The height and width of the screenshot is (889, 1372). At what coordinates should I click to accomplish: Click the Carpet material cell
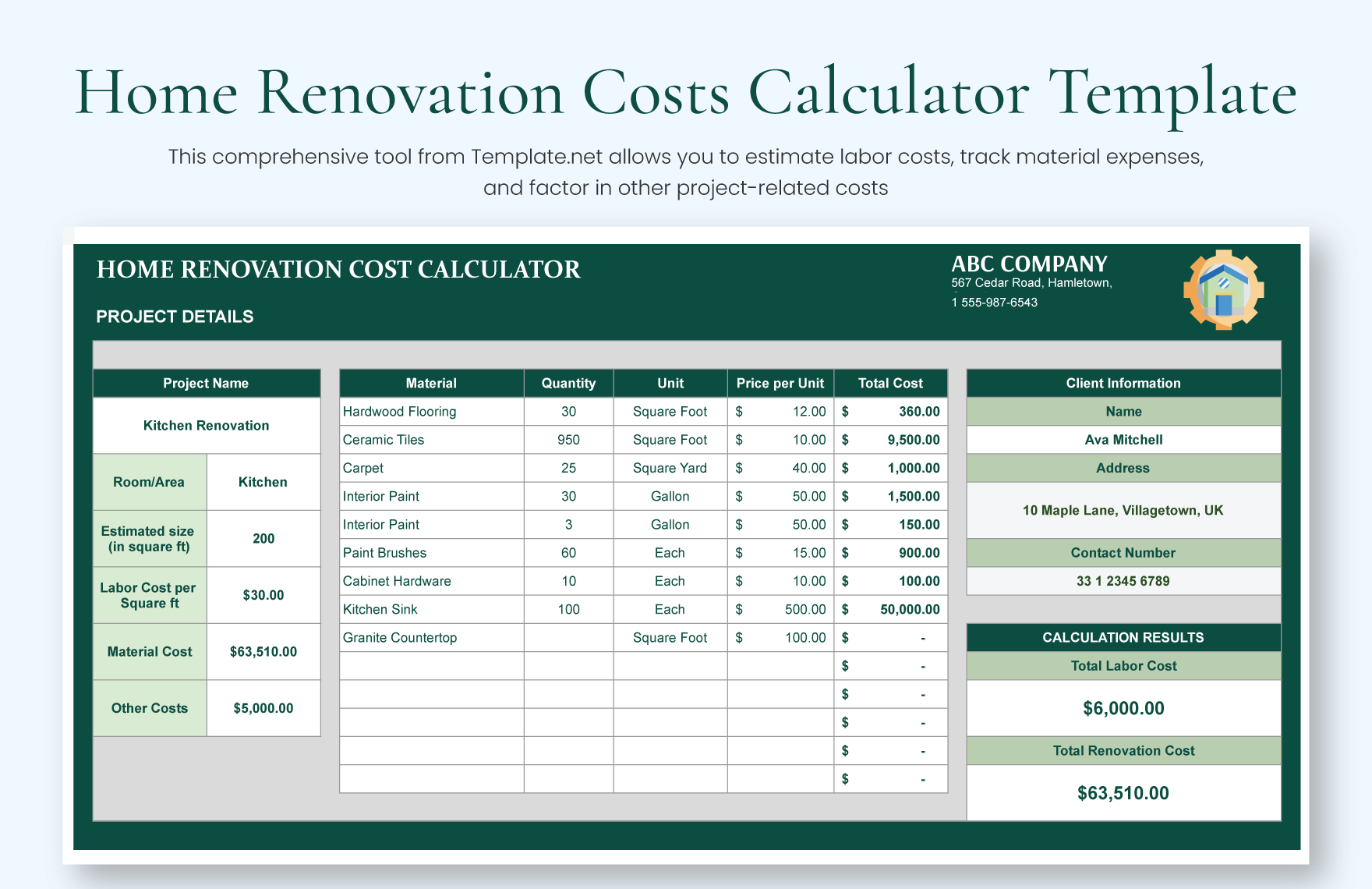(432, 468)
